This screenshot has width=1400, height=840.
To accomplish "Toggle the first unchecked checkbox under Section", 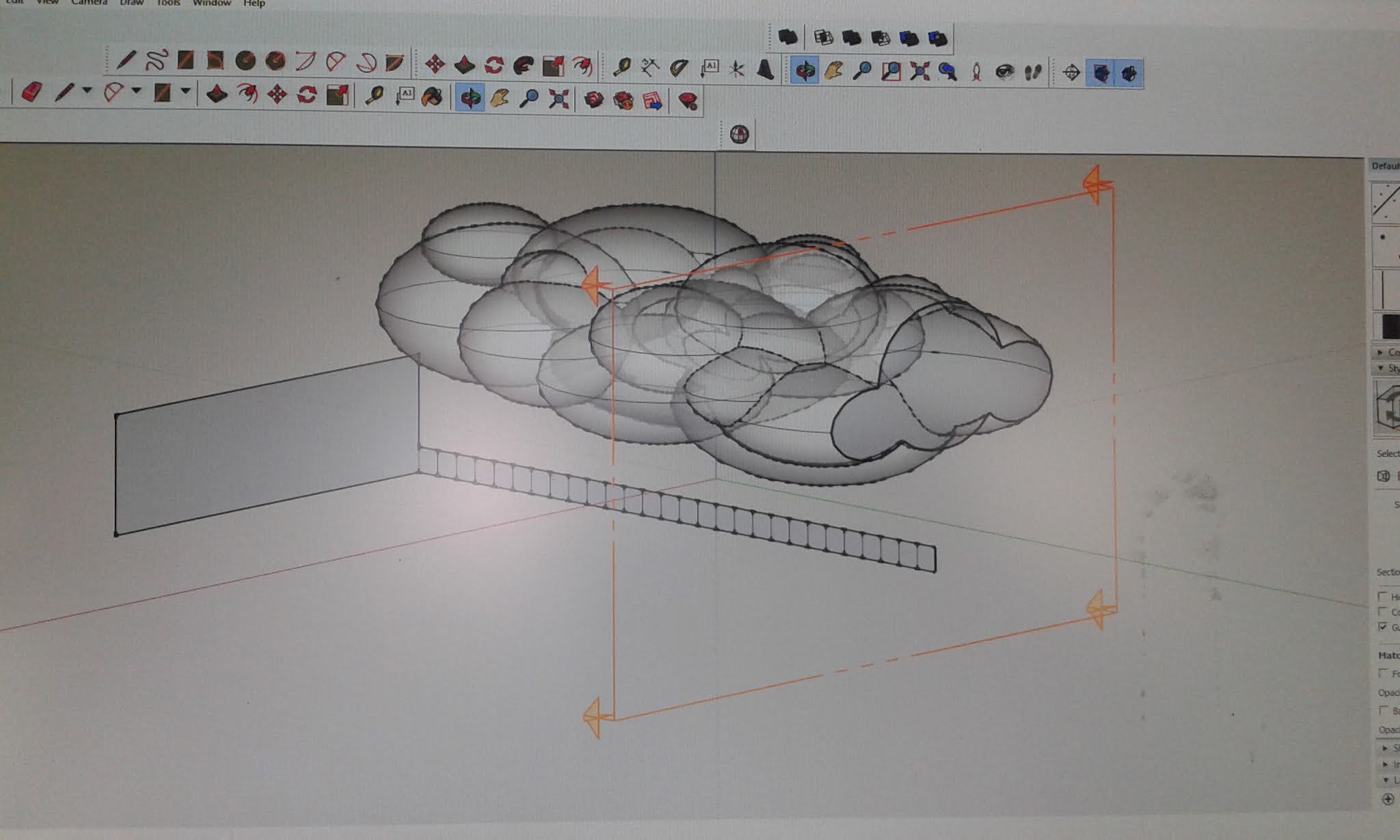I will pos(1383,597).
